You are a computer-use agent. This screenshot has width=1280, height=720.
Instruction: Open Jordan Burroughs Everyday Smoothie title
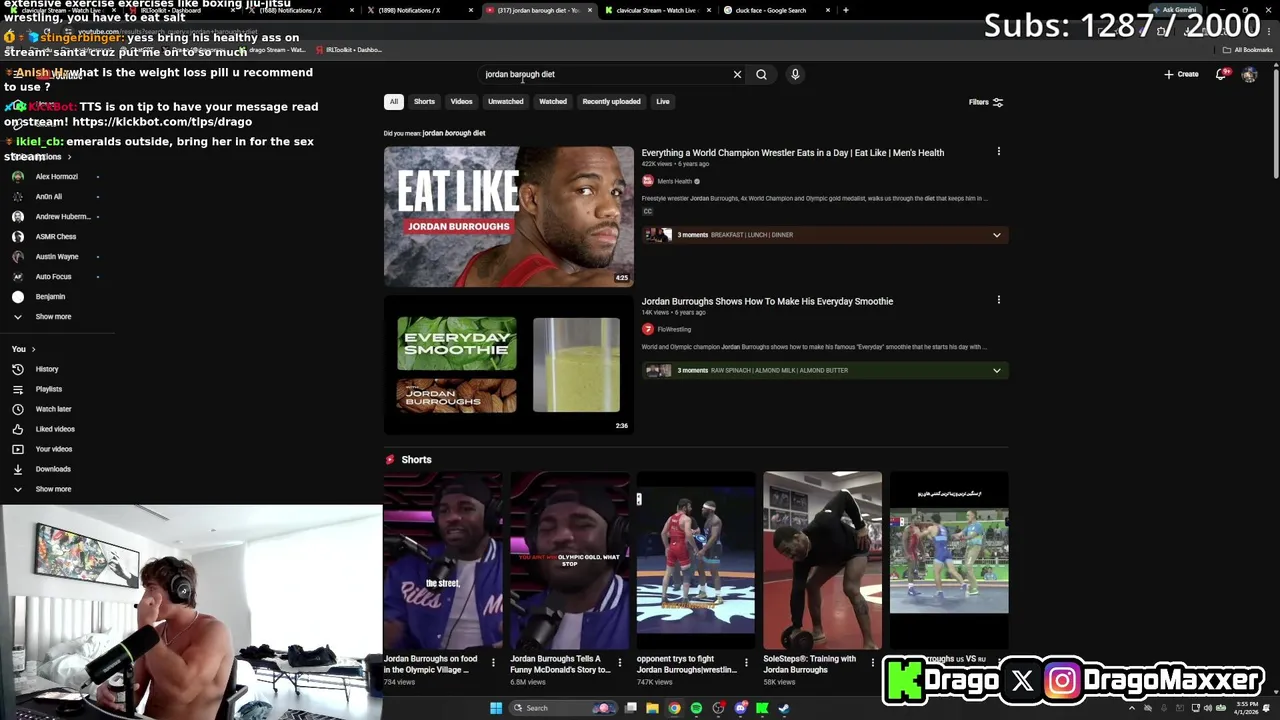[x=767, y=301]
